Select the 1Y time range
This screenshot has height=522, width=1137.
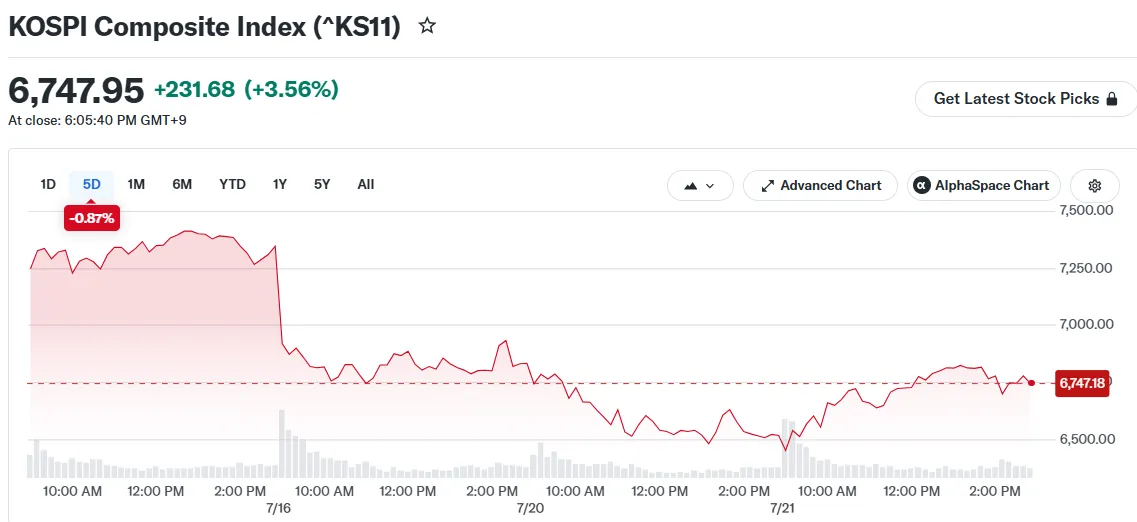click(x=280, y=184)
